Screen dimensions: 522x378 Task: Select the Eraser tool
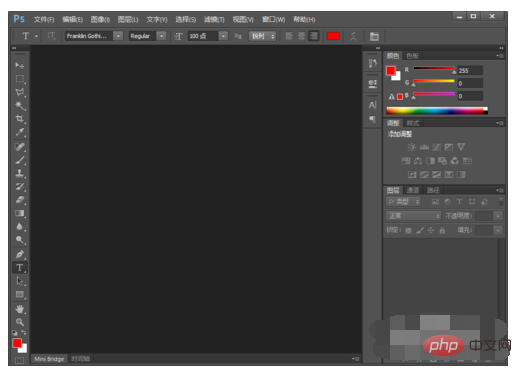coord(20,200)
